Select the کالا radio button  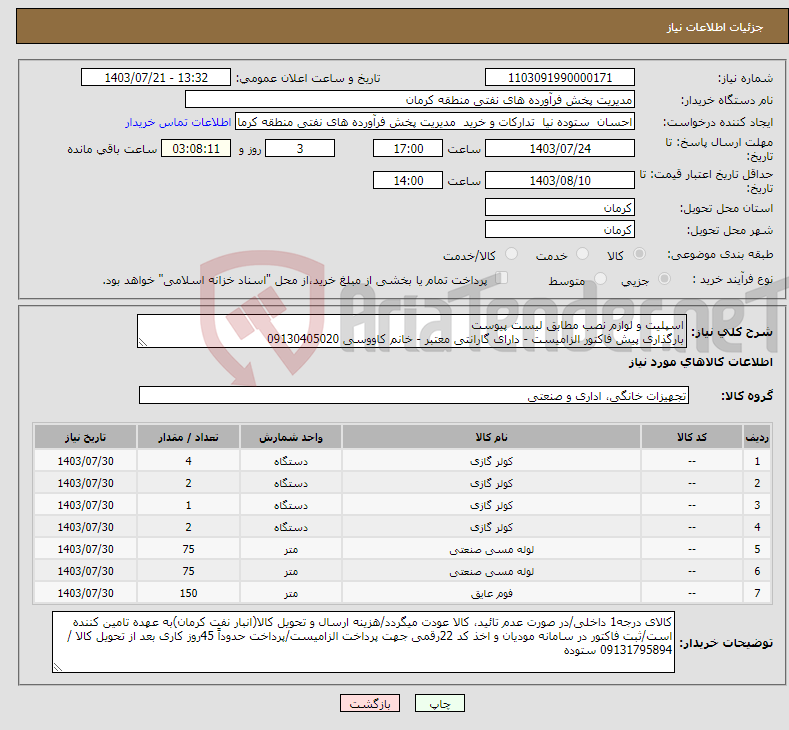(639, 254)
